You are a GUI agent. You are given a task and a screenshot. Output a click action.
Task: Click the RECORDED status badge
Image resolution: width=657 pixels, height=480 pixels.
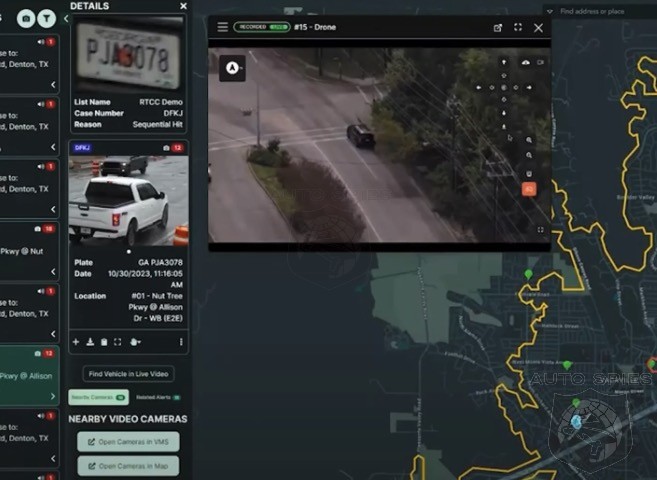coord(262,27)
